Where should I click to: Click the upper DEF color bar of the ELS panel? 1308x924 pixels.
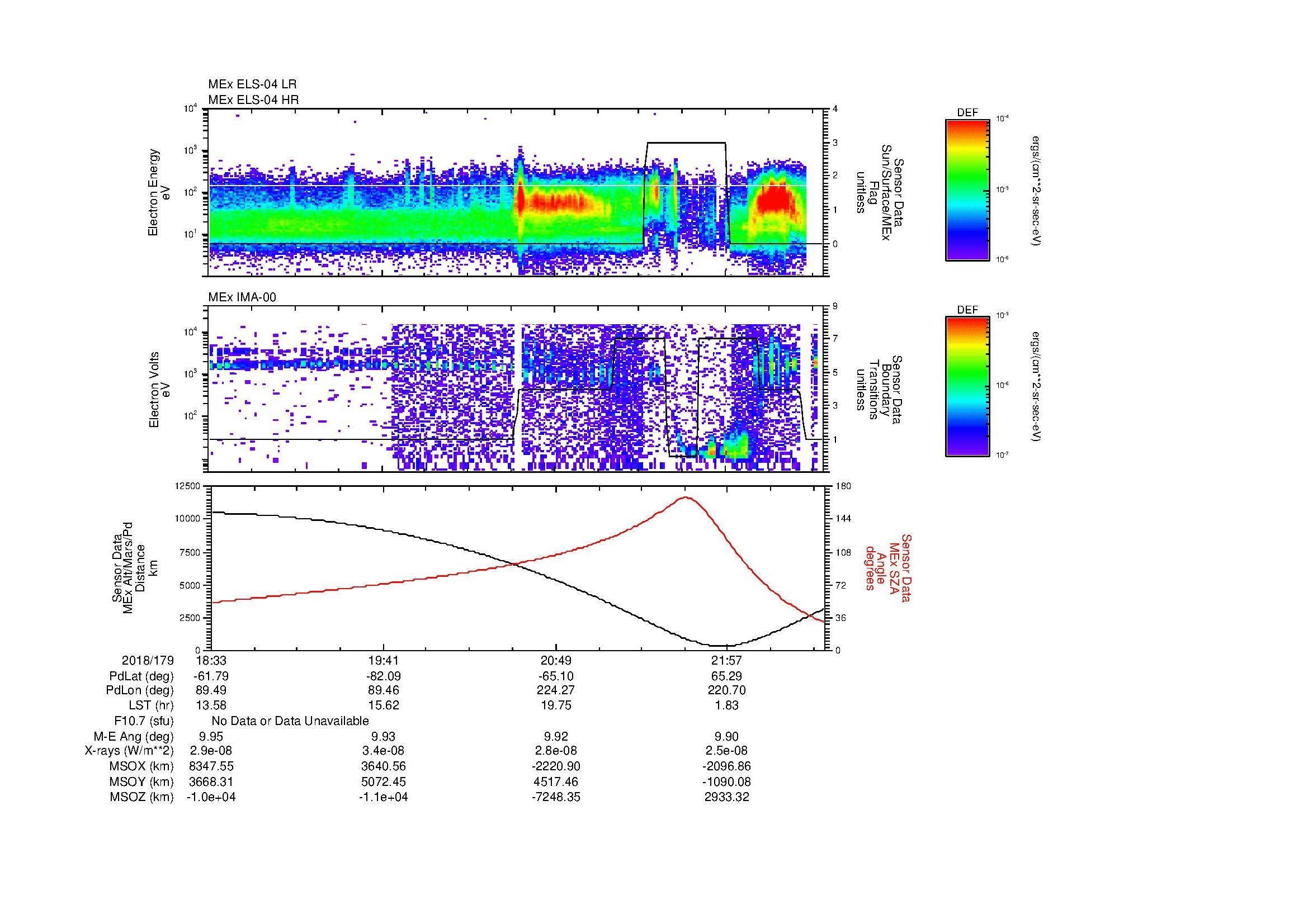click(967, 189)
